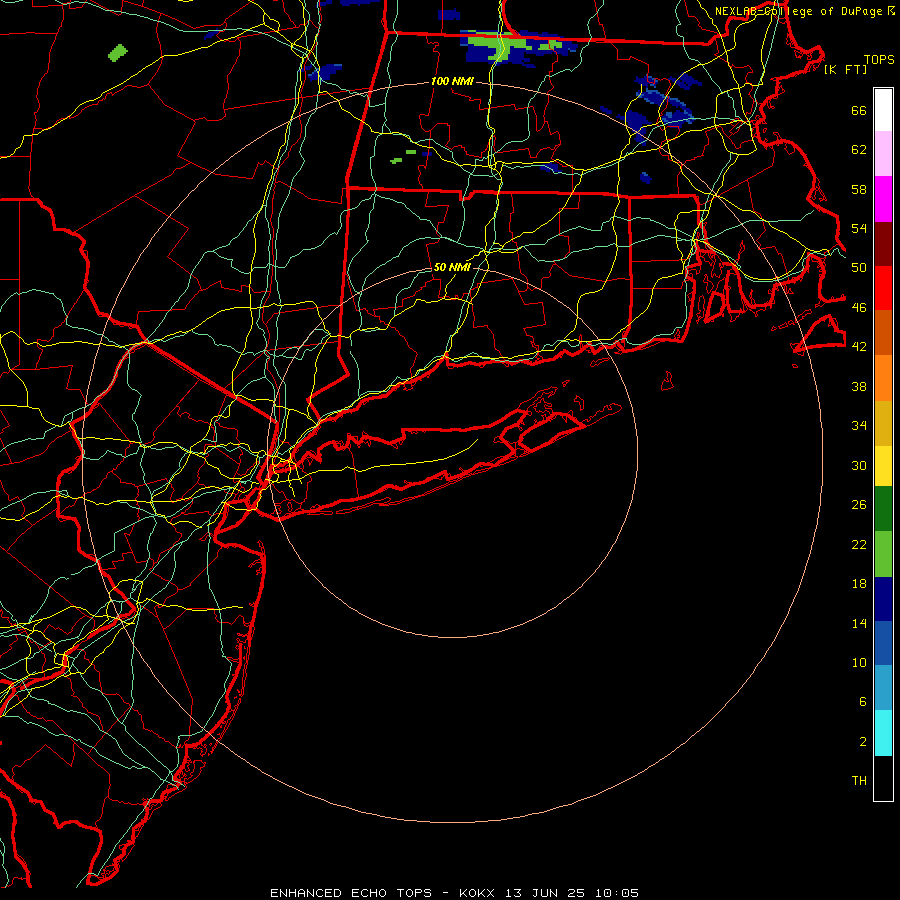900x900 pixels.
Task: Click the dark maroon legend swatch
Action: [x=883, y=245]
